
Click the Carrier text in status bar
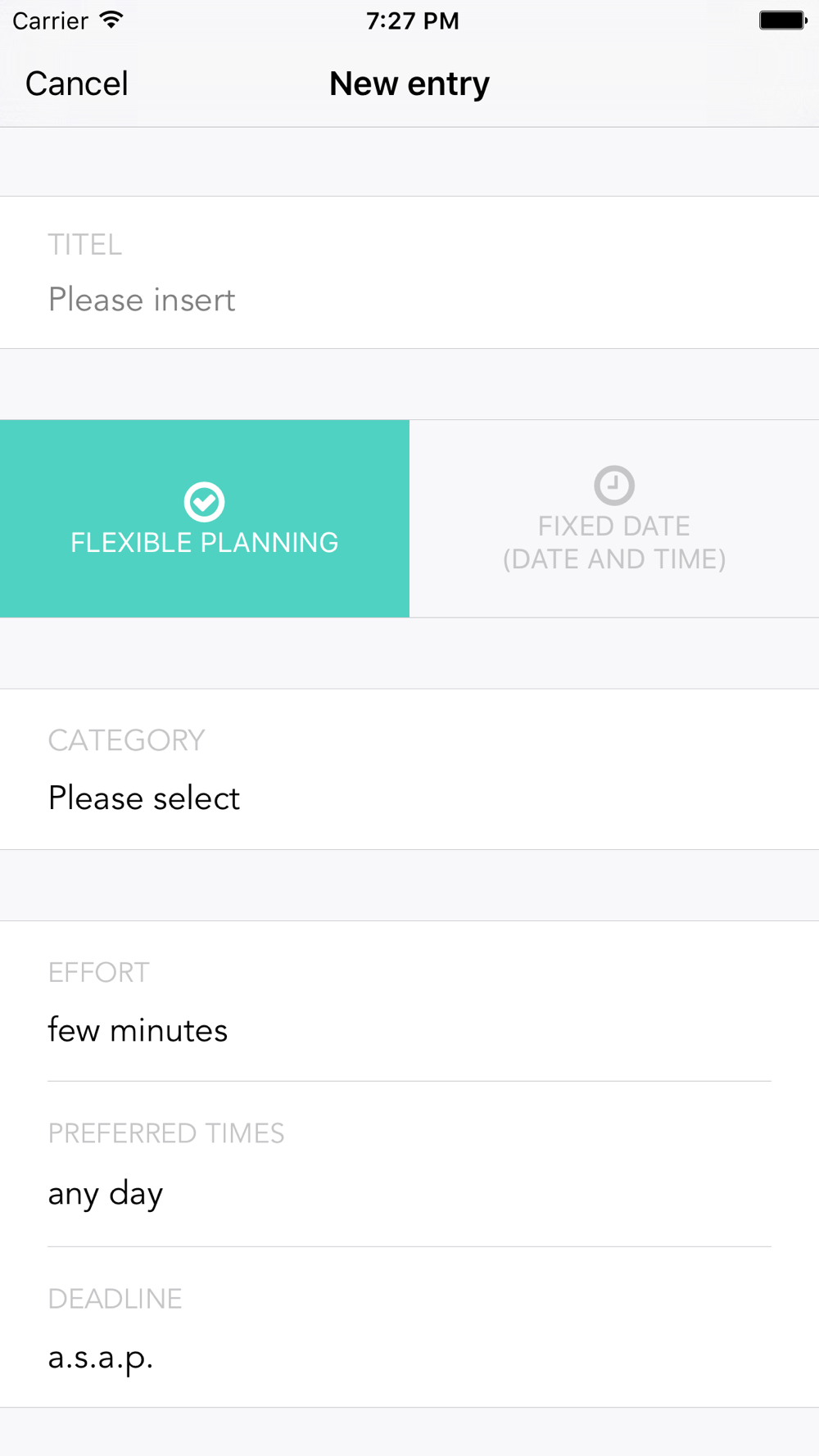pos(50,20)
